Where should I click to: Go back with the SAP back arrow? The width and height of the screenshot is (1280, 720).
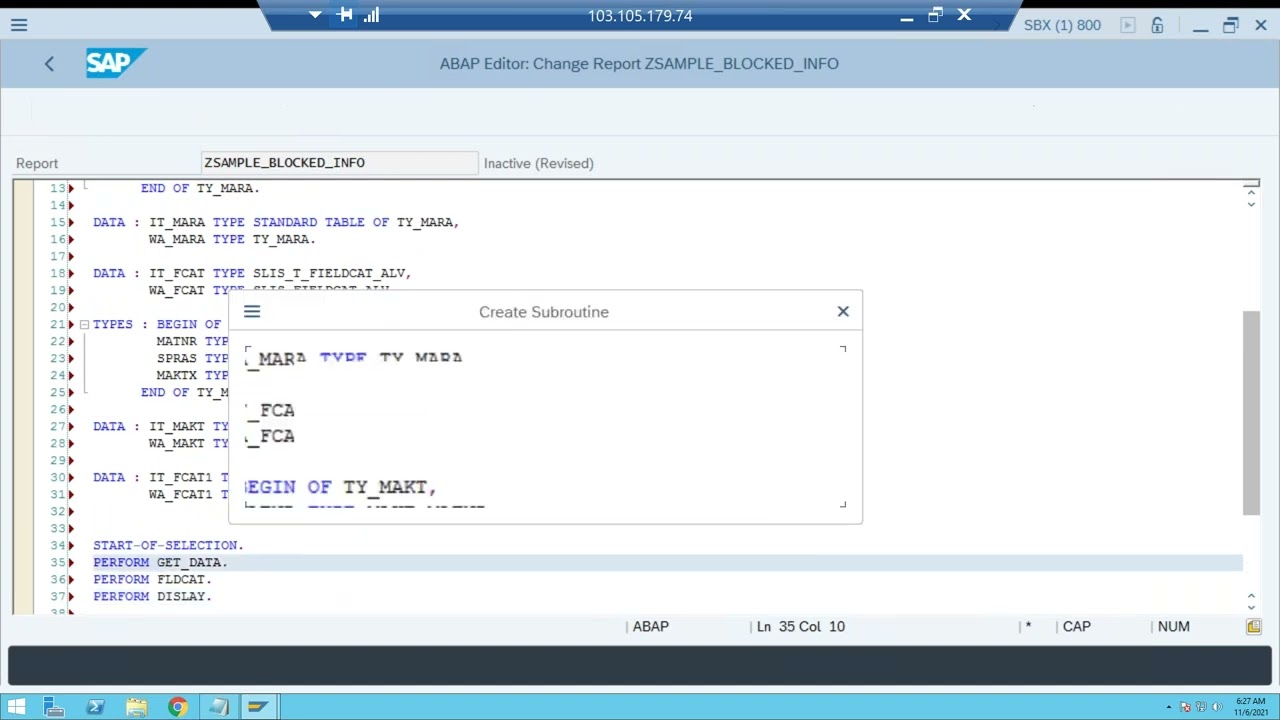(x=49, y=63)
